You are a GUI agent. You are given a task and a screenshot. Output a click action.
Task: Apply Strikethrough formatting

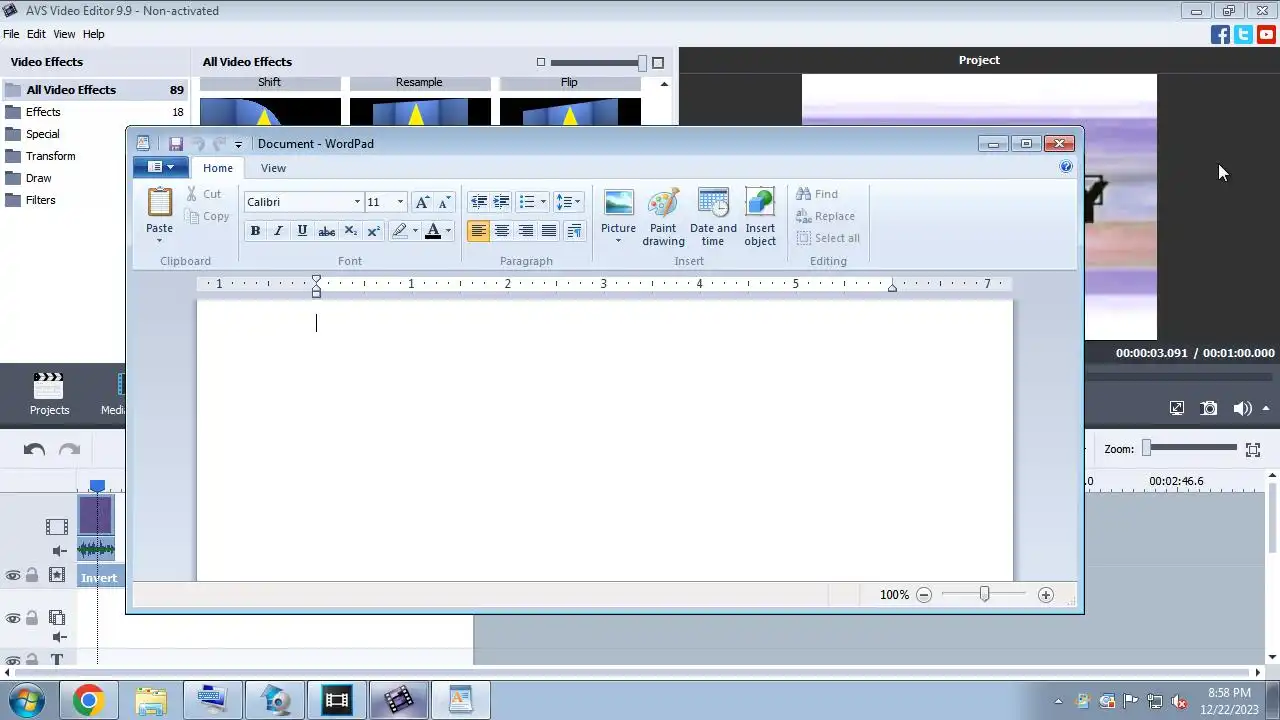[326, 231]
